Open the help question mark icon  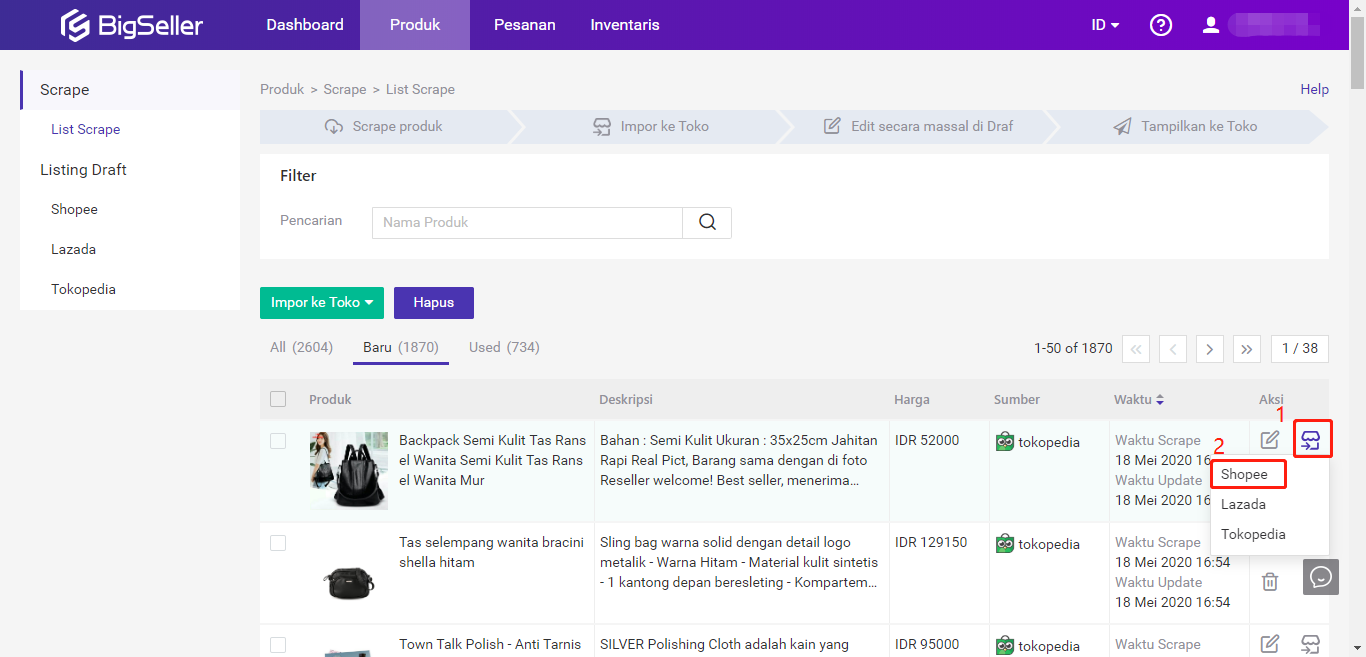tap(1161, 25)
